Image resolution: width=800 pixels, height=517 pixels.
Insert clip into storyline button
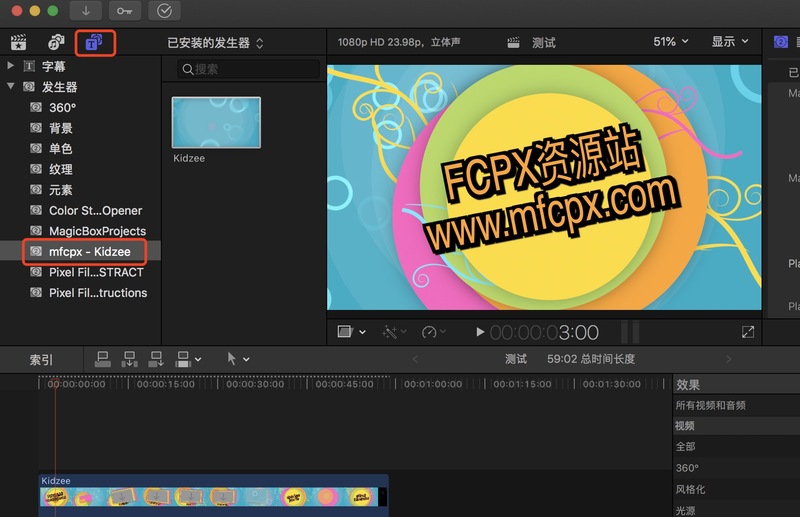tap(129, 359)
